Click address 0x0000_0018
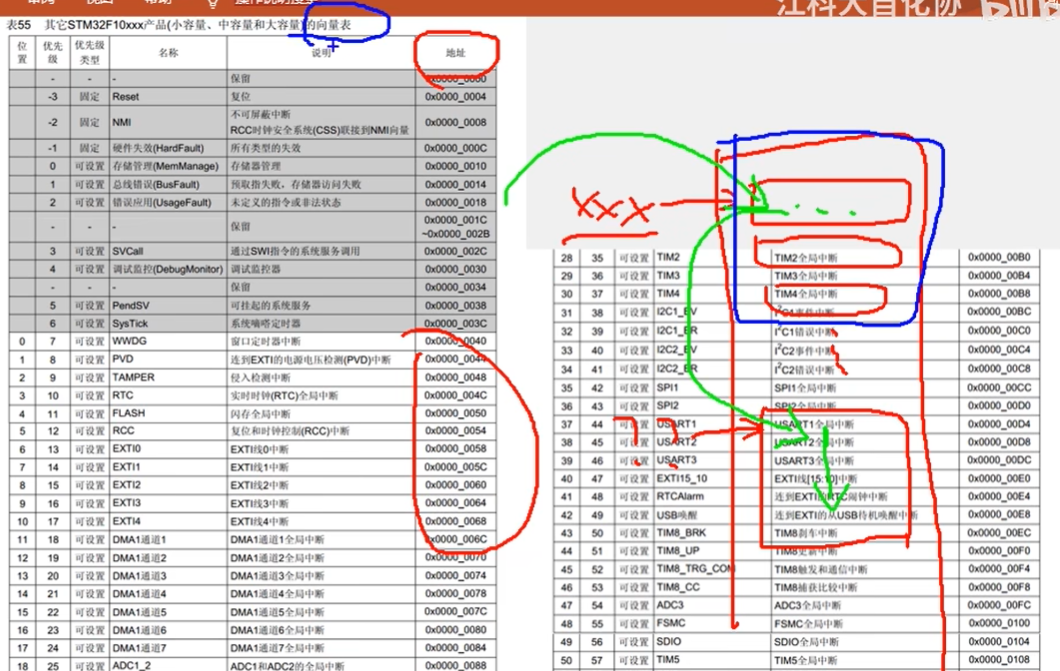1060x671 pixels. click(x=456, y=203)
